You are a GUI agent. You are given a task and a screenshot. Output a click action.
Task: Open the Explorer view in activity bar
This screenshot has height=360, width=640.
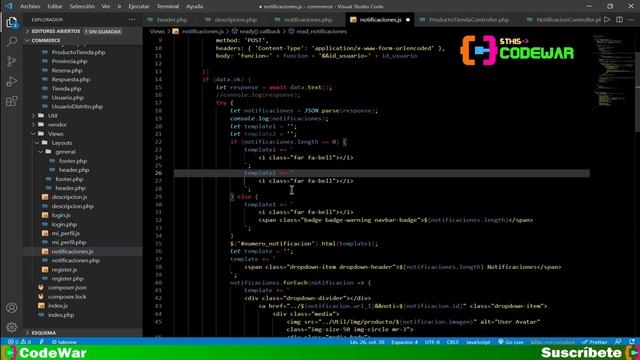pyautogui.click(x=12, y=22)
